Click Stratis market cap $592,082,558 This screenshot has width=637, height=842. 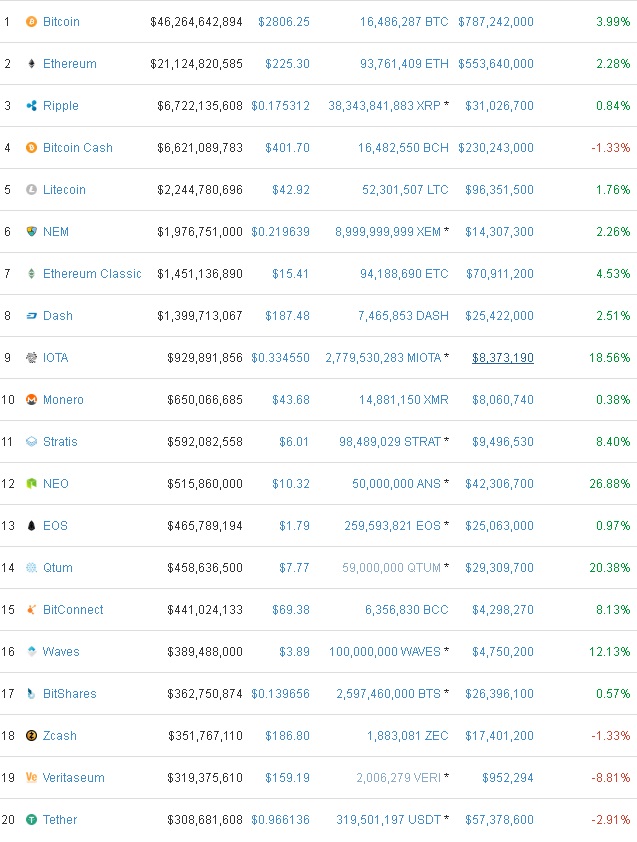click(205, 441)
